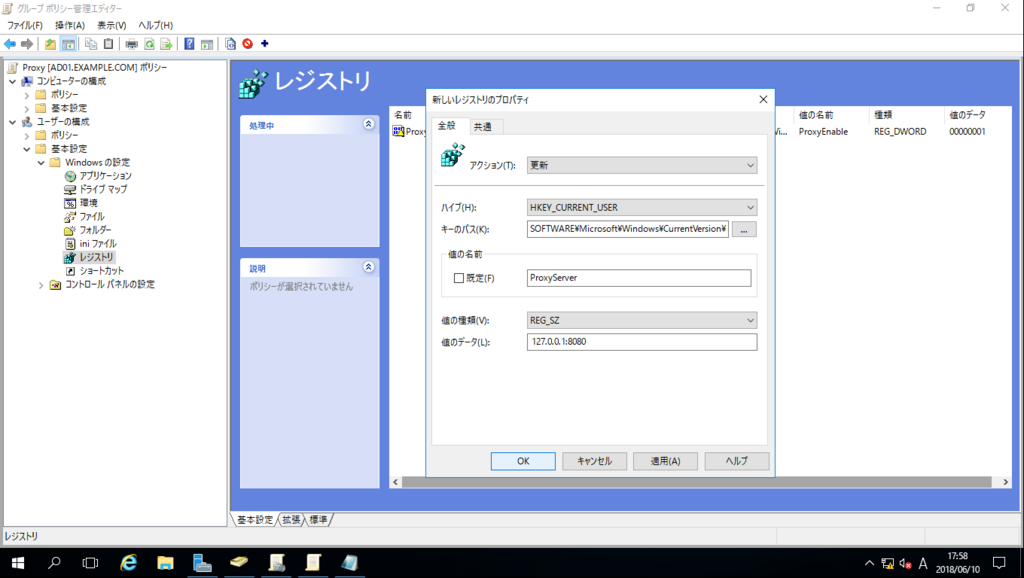1024x578 pixels.
Task: Click the Print icon in the toolbar
Action: coord(131,43)
